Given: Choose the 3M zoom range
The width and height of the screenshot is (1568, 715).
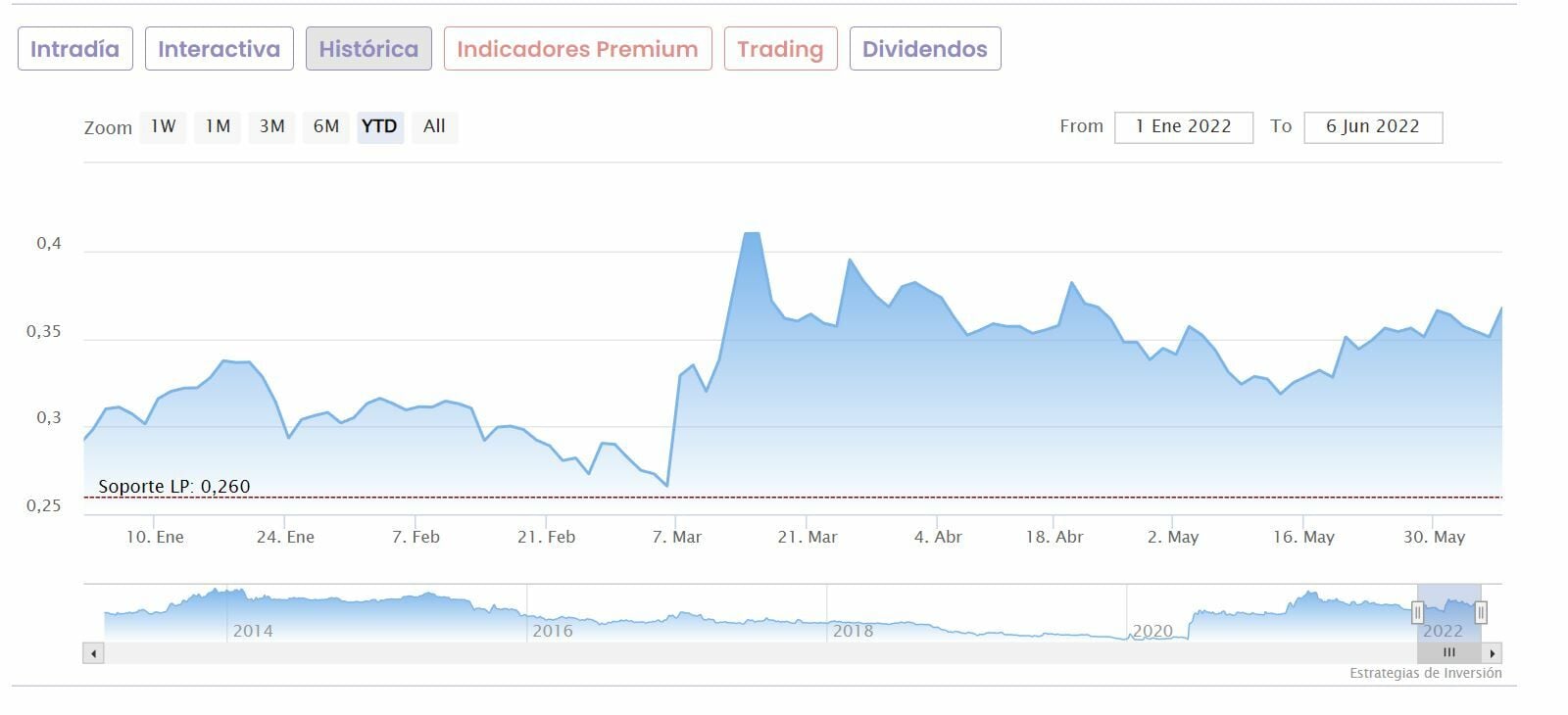Looking at the screenshot, I should point(271,126).
